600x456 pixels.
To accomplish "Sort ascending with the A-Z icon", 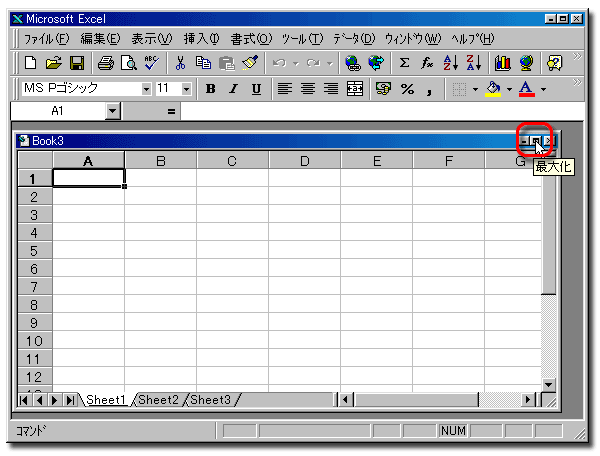I will click(x=450, y=63).
